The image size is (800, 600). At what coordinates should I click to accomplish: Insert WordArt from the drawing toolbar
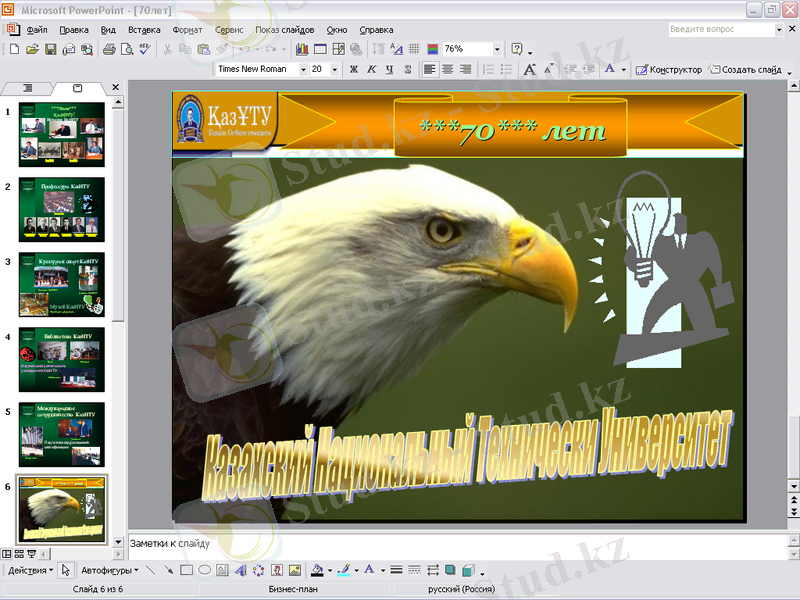tap(241, 570)
